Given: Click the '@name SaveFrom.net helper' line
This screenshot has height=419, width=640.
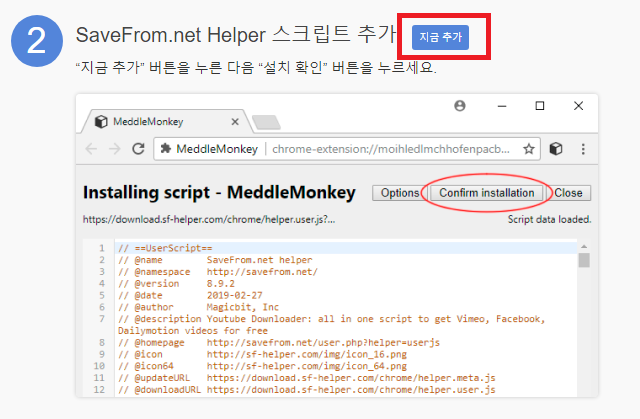Looking at the screenshot, I should pyautogui.click(x=215, y=260).
